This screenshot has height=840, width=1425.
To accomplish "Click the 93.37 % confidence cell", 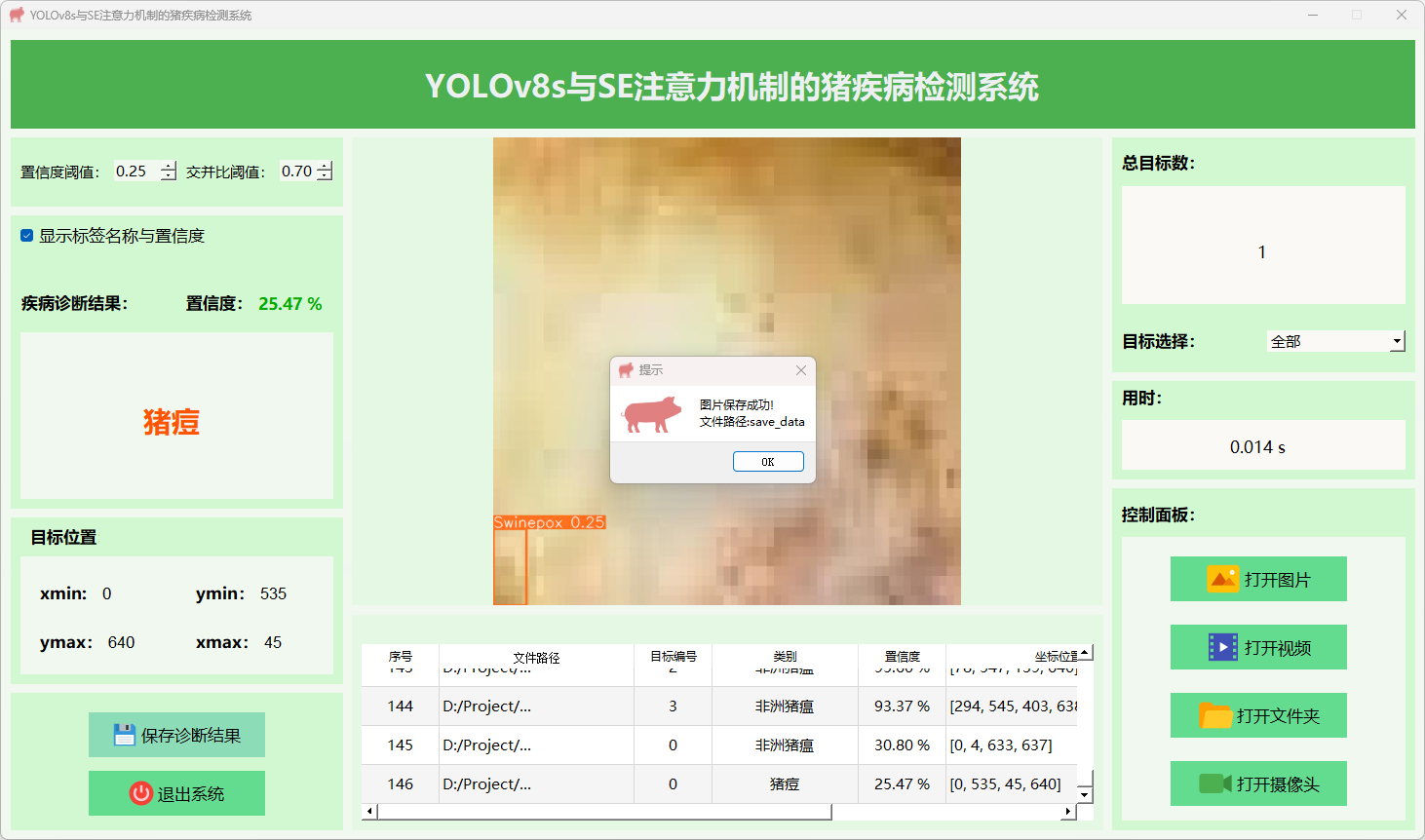I will tap(902, 706).
